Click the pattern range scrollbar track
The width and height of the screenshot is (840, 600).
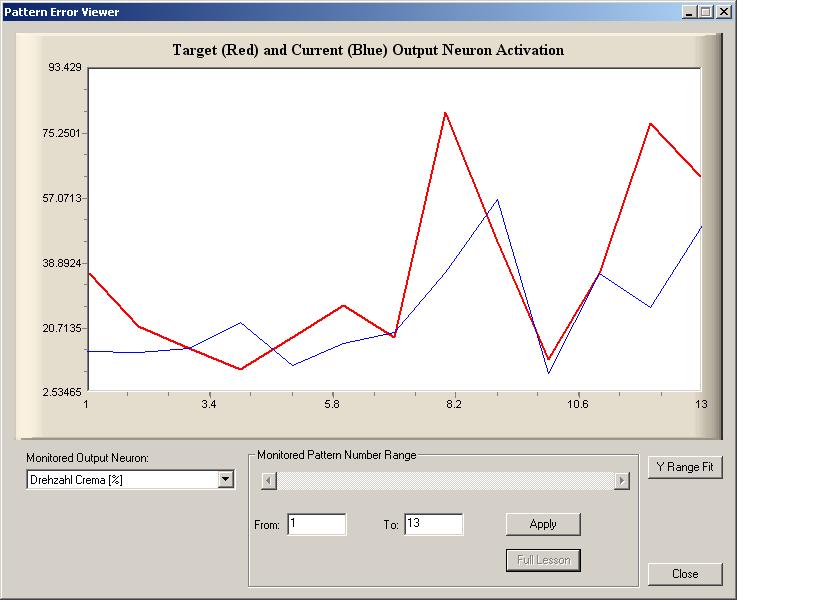point(445,481)
